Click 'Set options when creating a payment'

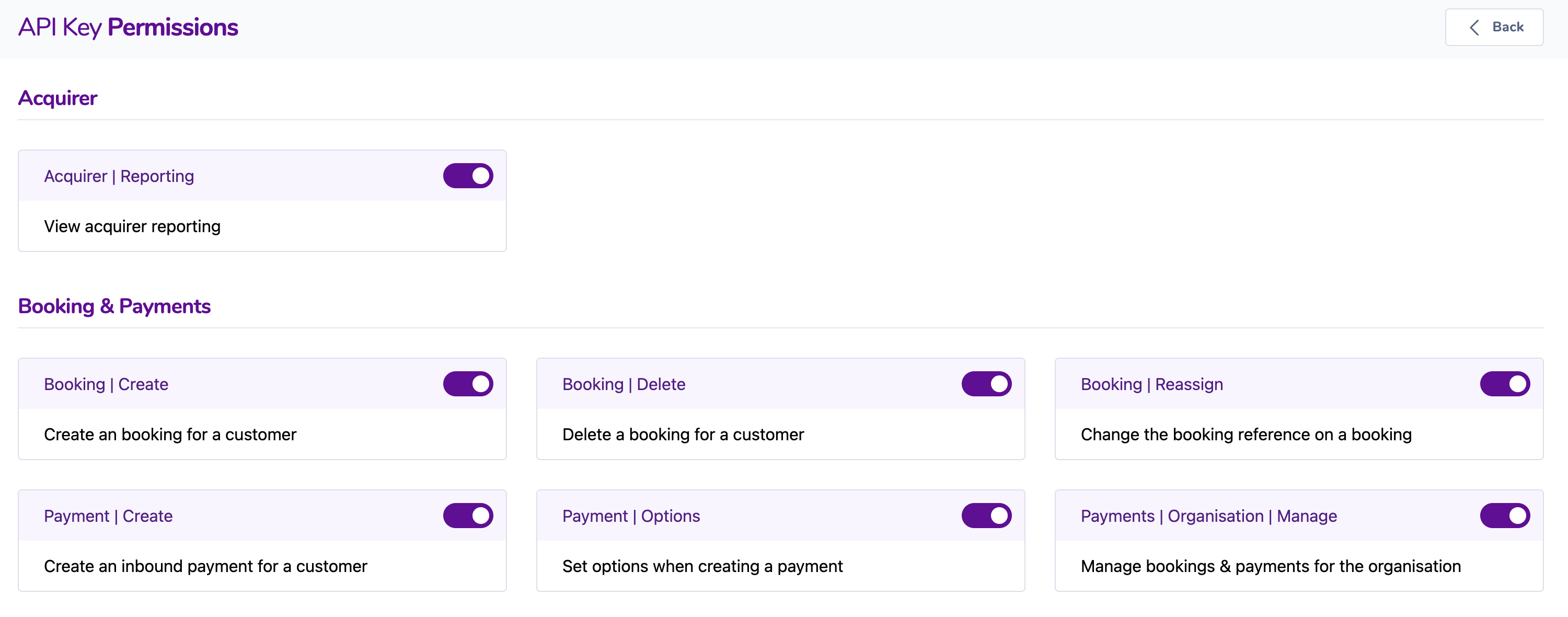[702, 566]
